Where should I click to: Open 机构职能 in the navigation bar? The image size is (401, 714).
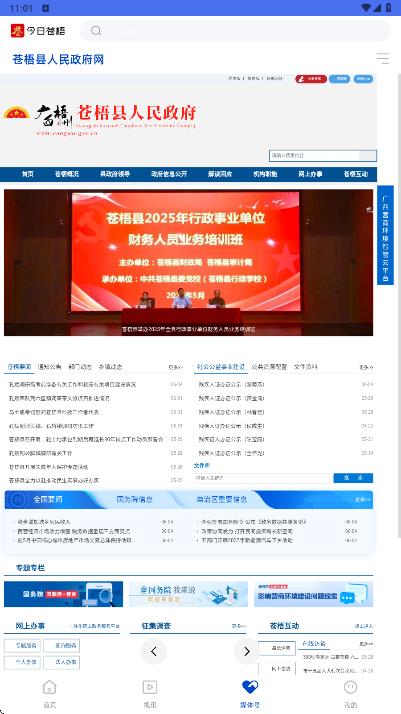point(265,174)
